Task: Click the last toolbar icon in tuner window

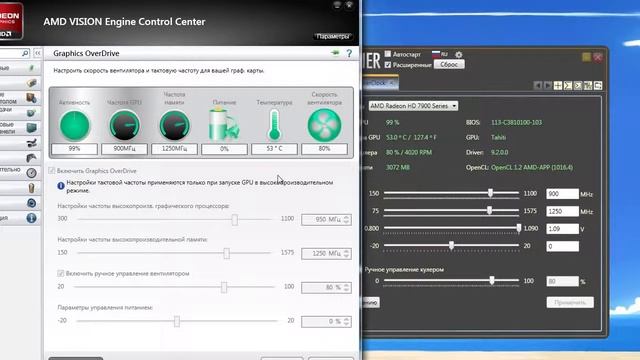Action: (598, 85)
